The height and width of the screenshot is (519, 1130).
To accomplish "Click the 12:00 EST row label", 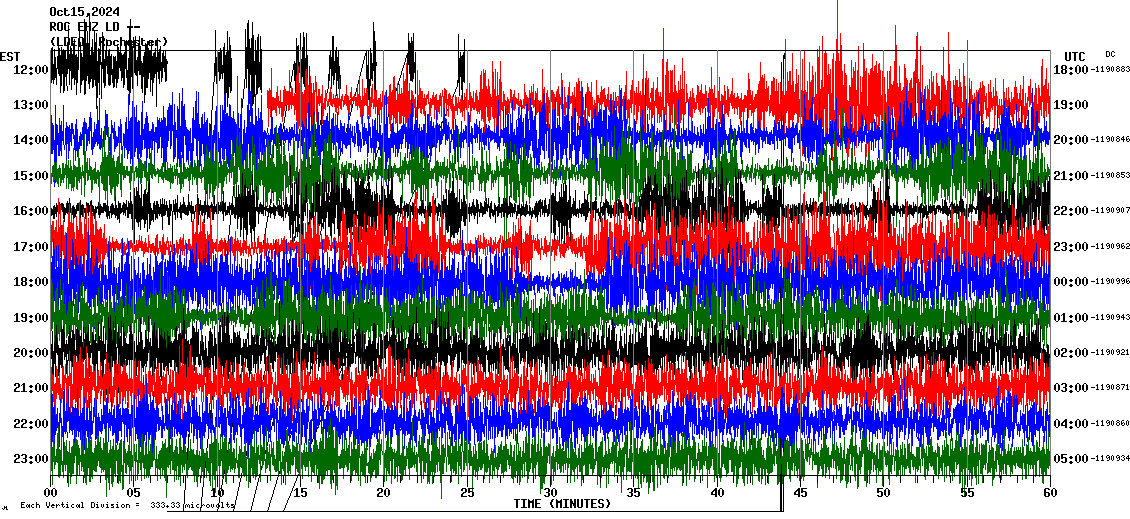I will (x=32, y=70).
